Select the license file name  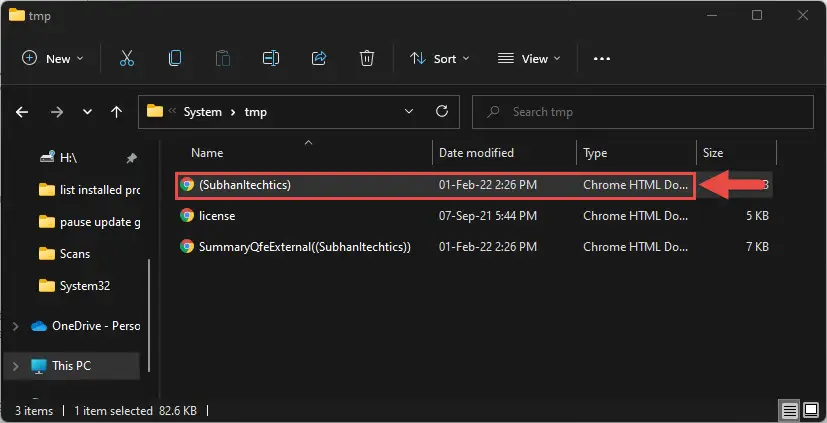(217, 216)
